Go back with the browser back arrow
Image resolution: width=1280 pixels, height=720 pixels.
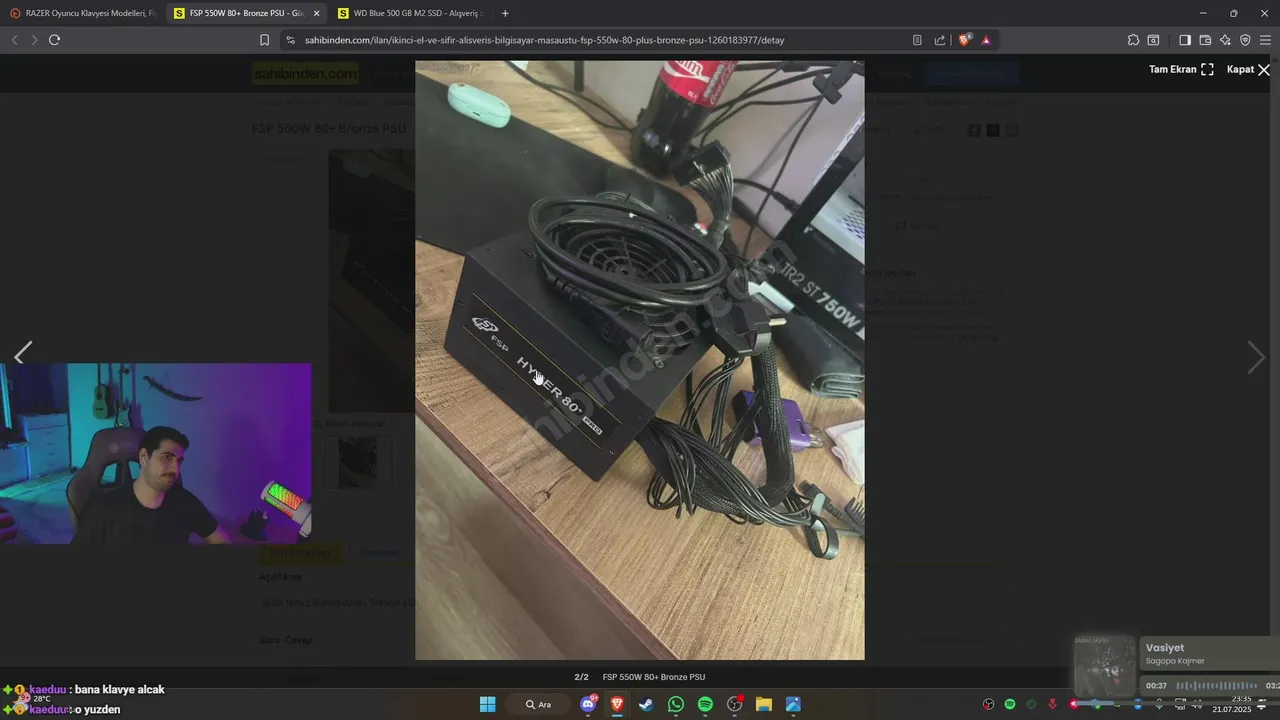click(x=14, y=40)
